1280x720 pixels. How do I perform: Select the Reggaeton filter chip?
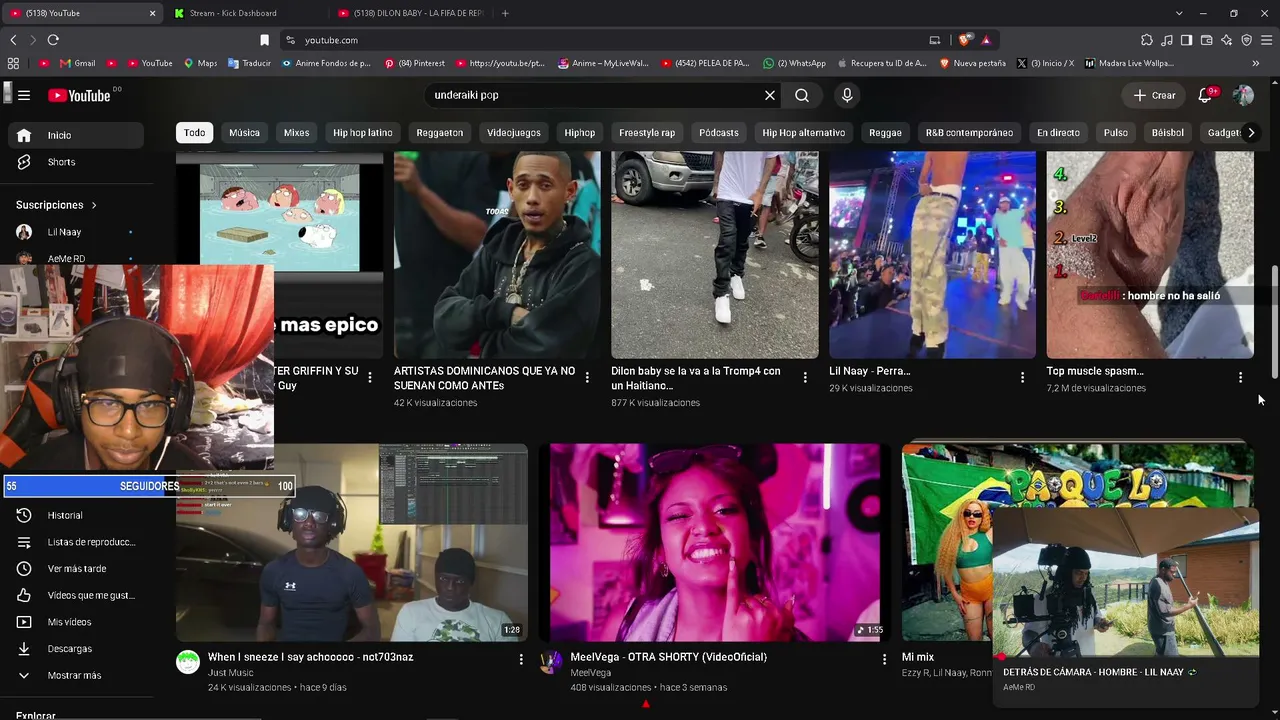(440, 133)
